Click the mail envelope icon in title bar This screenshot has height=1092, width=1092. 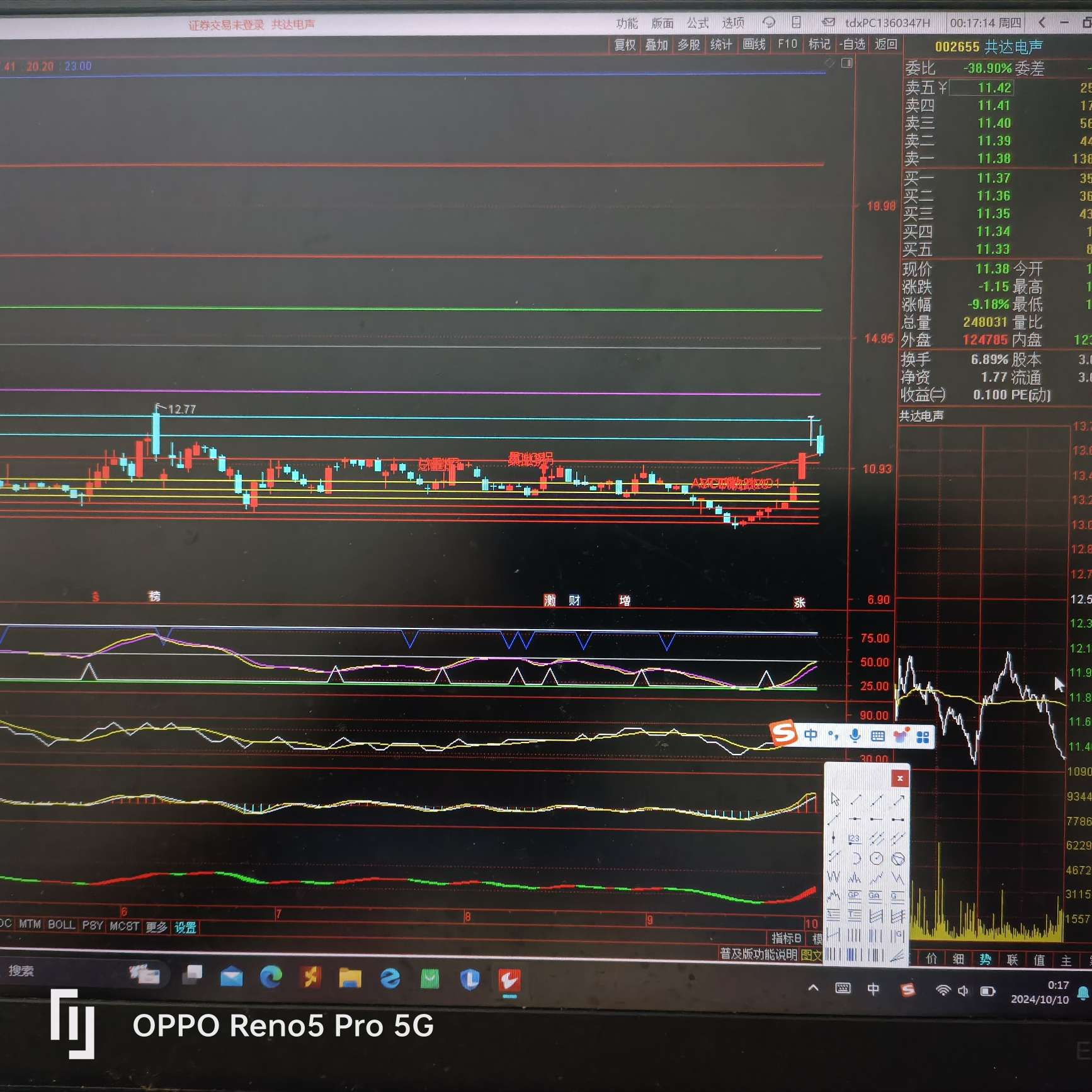(829, 23)
